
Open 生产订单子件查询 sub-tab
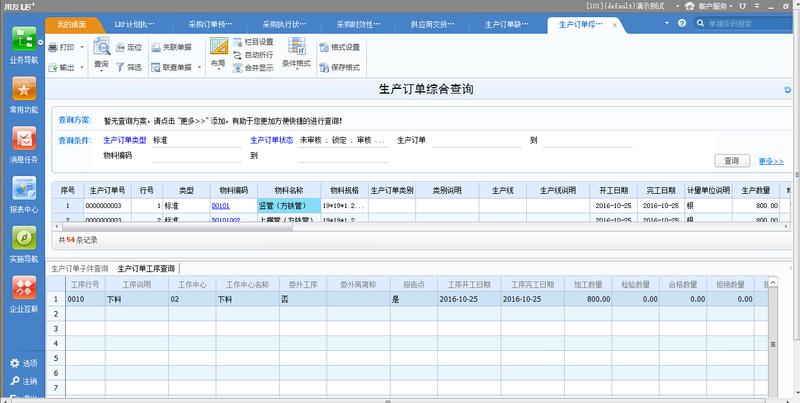(80, 268)
